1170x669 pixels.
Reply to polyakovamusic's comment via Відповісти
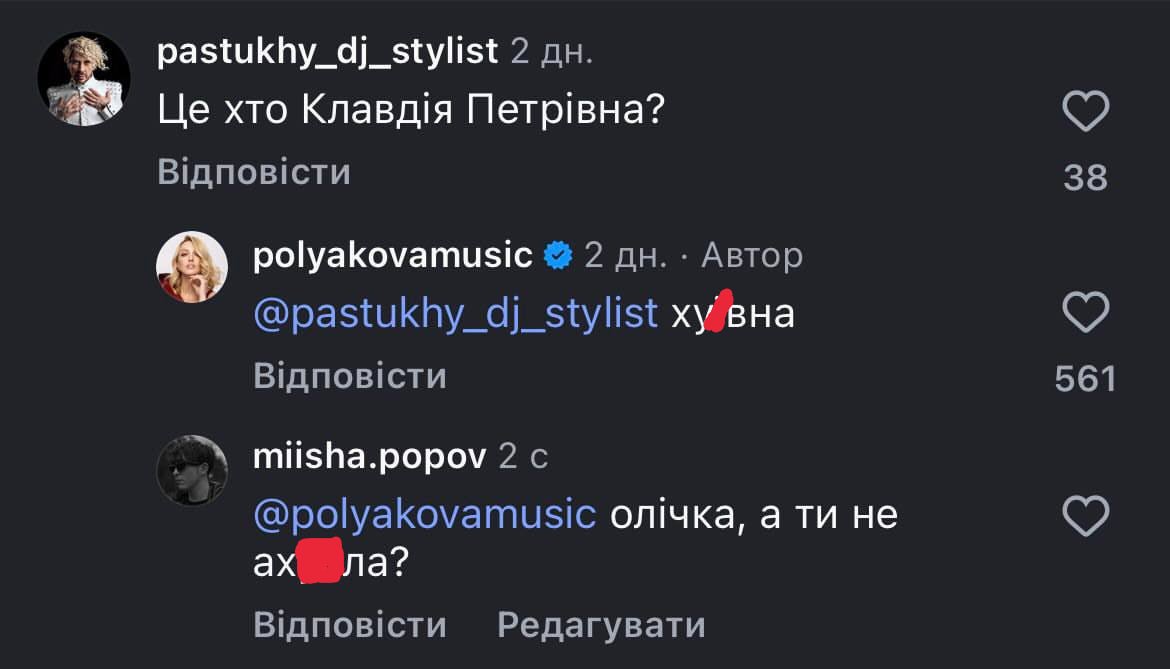click(x=350, y=376)
